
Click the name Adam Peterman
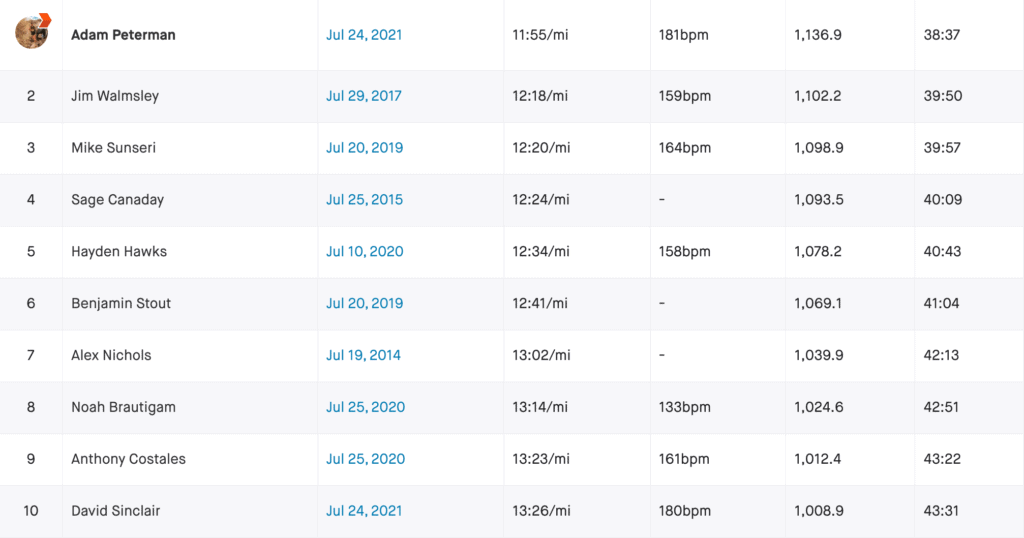123,35
